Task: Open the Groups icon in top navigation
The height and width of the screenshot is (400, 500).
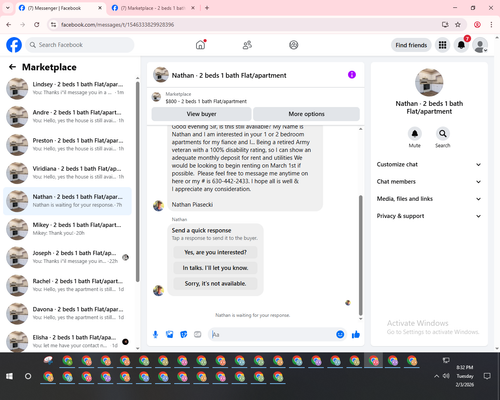Action: click(294, 45)
